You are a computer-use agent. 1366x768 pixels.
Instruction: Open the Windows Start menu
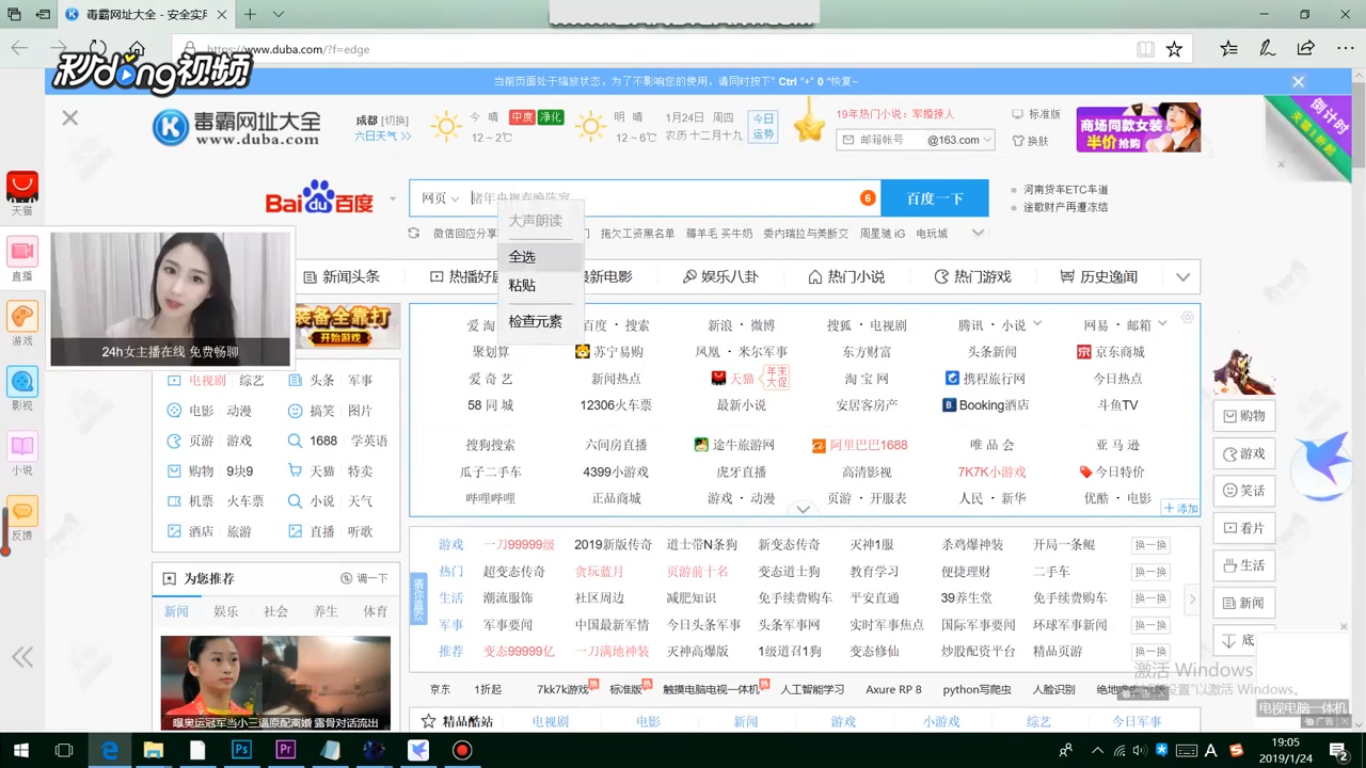pyautogui.click(x=20, y=750)
